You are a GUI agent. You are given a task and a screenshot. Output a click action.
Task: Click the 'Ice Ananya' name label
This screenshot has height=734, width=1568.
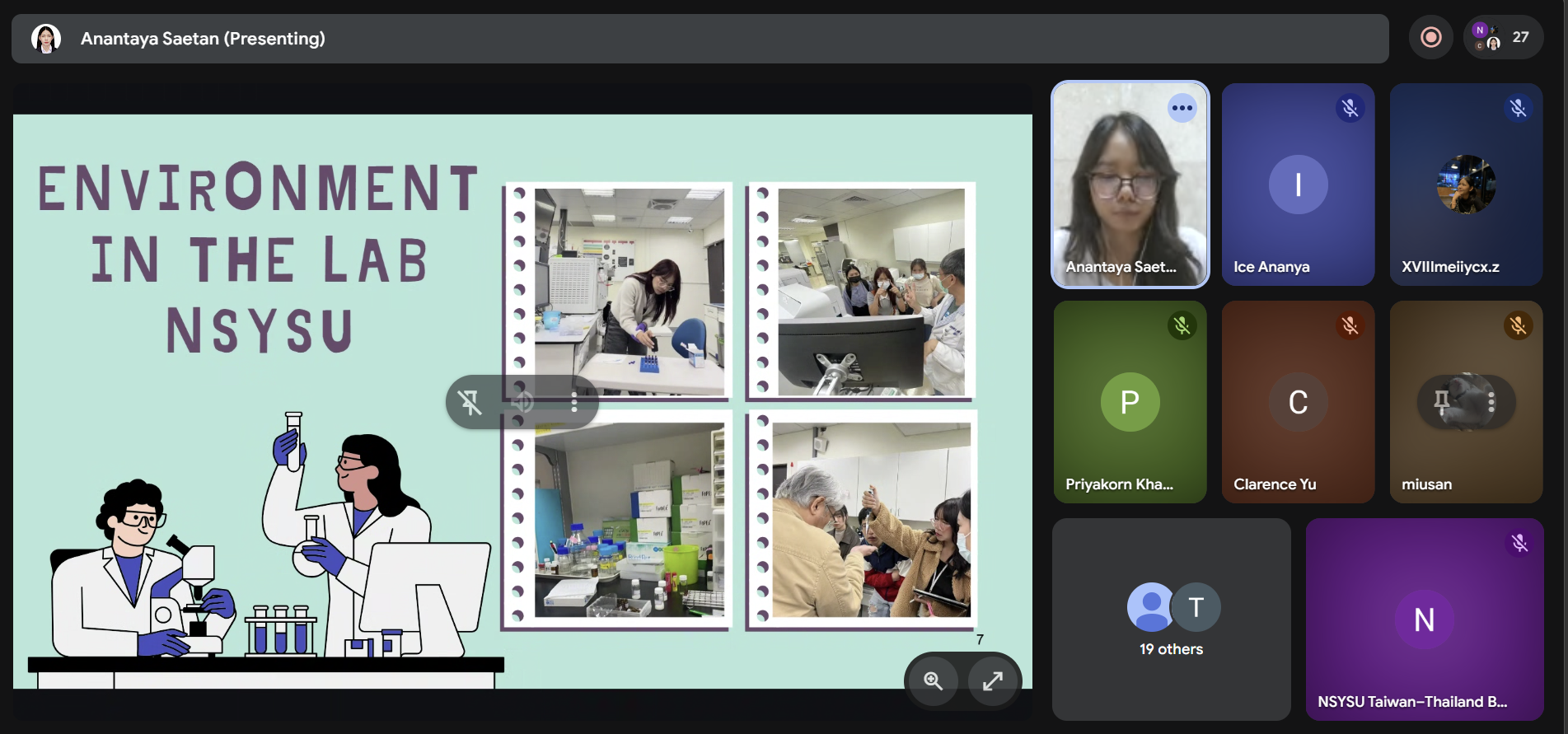click(1271, 267)
